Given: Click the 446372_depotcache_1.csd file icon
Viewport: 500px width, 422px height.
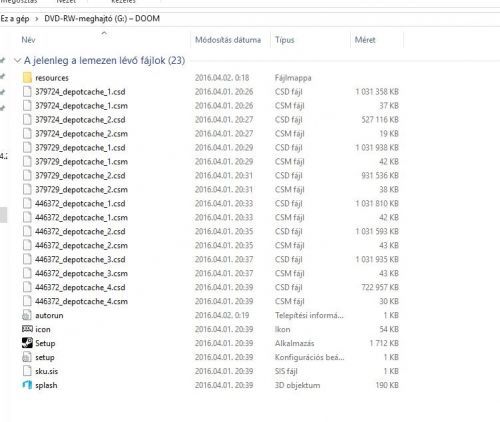Looking at the screenshot, I should (27, 204).
